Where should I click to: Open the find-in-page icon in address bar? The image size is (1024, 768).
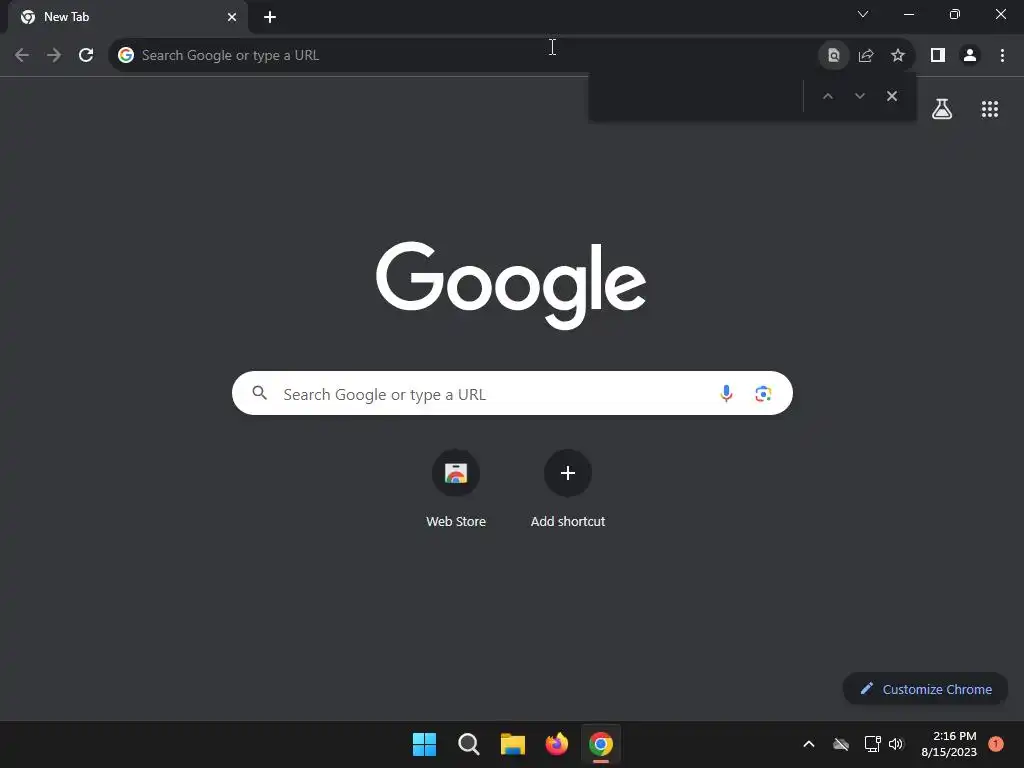pyautogui.click(x=833, y=55)
